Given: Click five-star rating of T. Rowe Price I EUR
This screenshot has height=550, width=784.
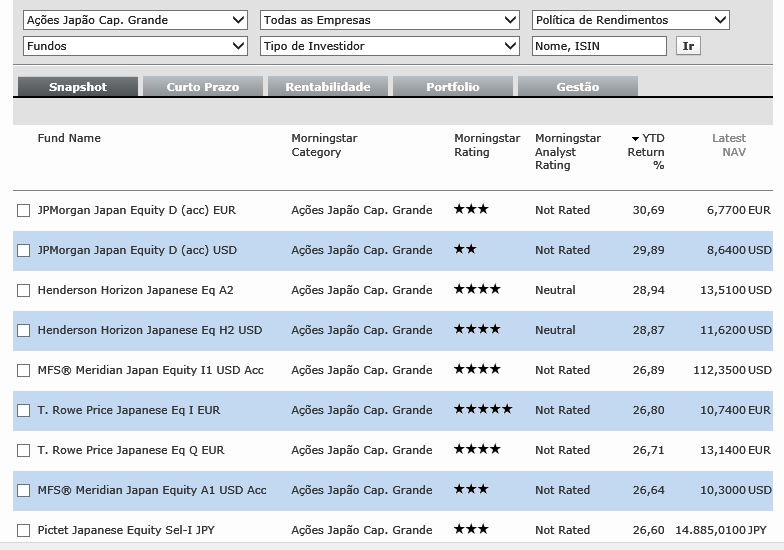Looking at the screenshot, I should pos(483,409).
